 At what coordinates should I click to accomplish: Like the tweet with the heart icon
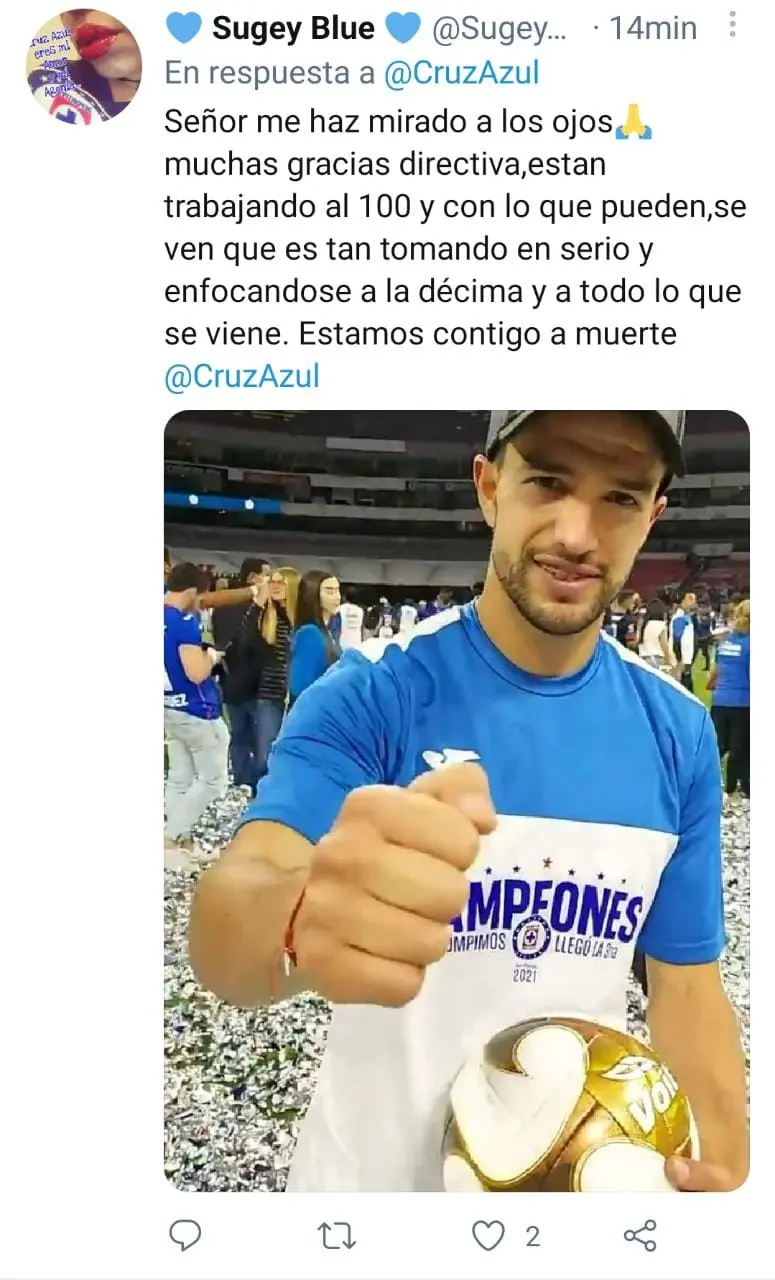click(x=488, y=1237)
